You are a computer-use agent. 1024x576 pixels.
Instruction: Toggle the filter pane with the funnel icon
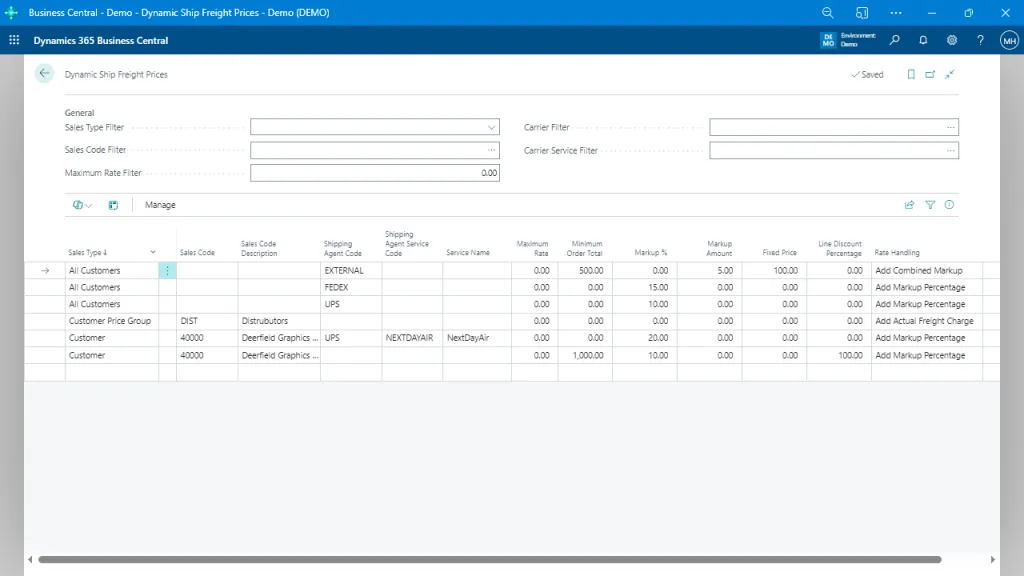[x=929, y=204]
